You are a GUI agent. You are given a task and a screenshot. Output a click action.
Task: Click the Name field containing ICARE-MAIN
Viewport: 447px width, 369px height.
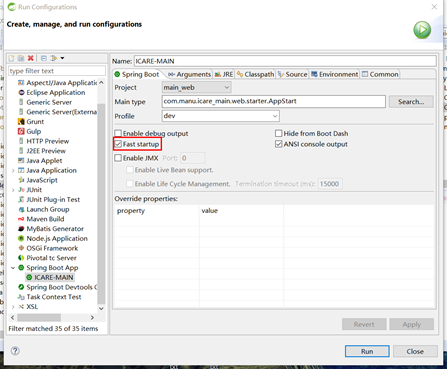click(x=285, y=61)
